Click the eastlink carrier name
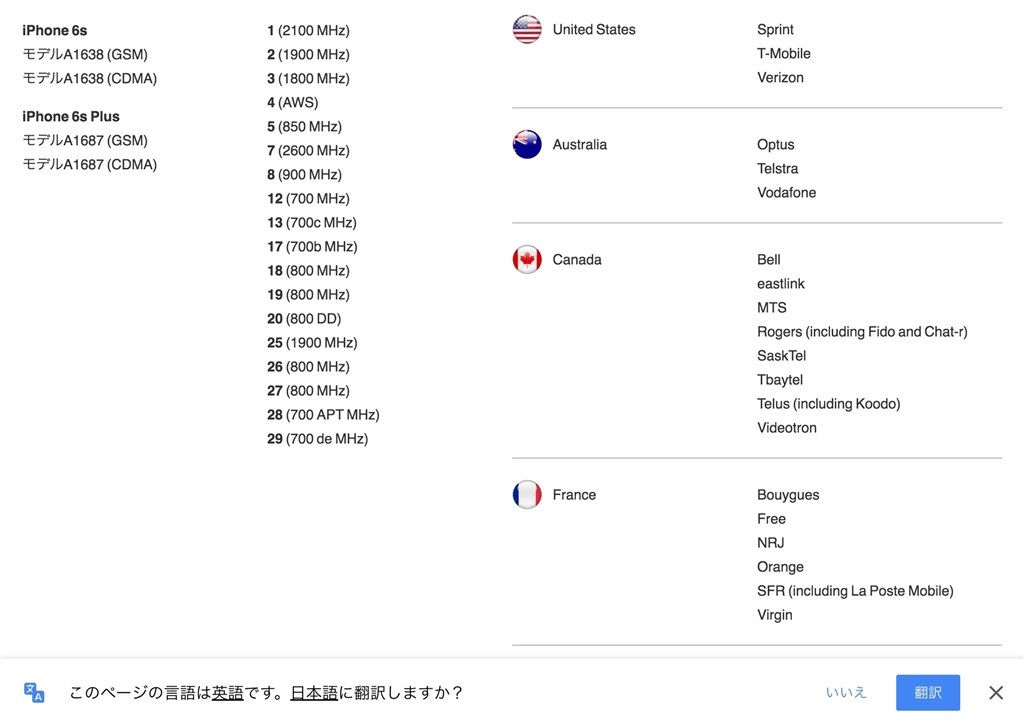Image resolution: width=1024 pixels, height=726 pixels. [780, 283]
